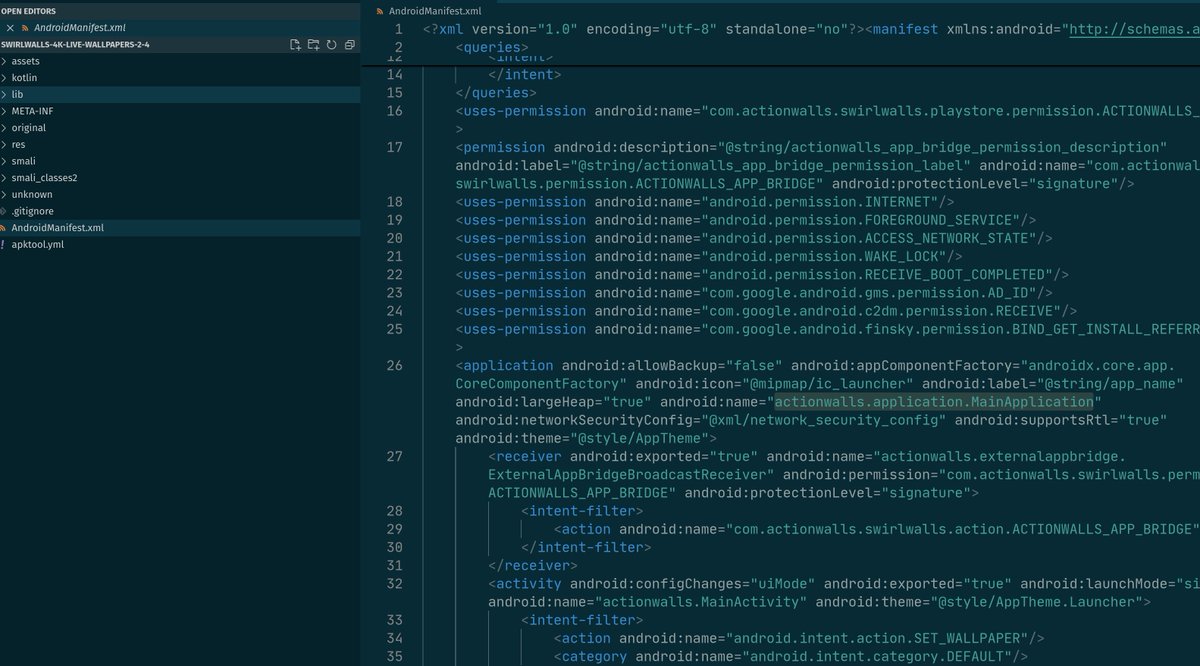Click line number 27 in the gutter
This screenshot has width=1200, height=666.
(394, 457)
